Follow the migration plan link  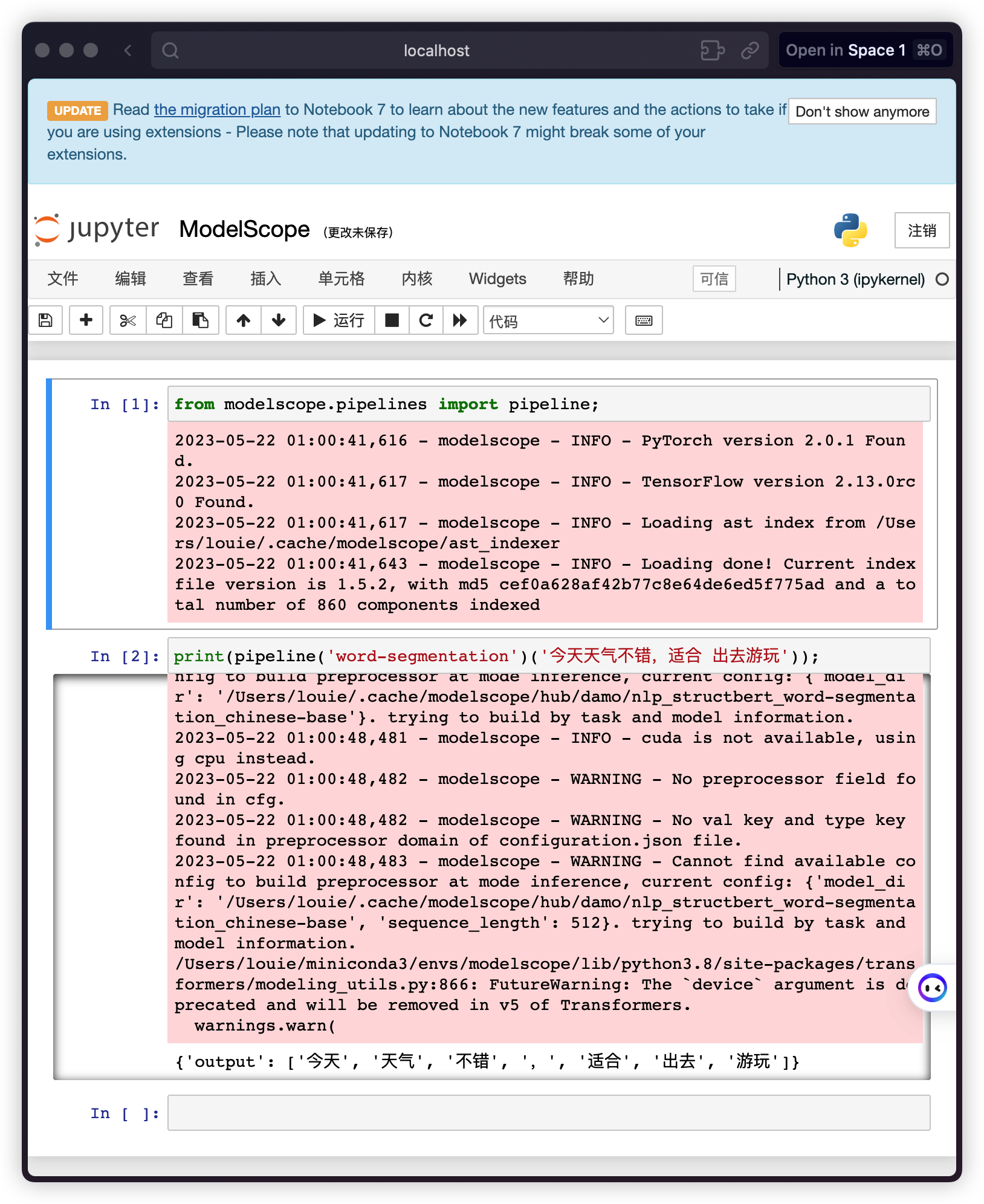pos(216,109)
